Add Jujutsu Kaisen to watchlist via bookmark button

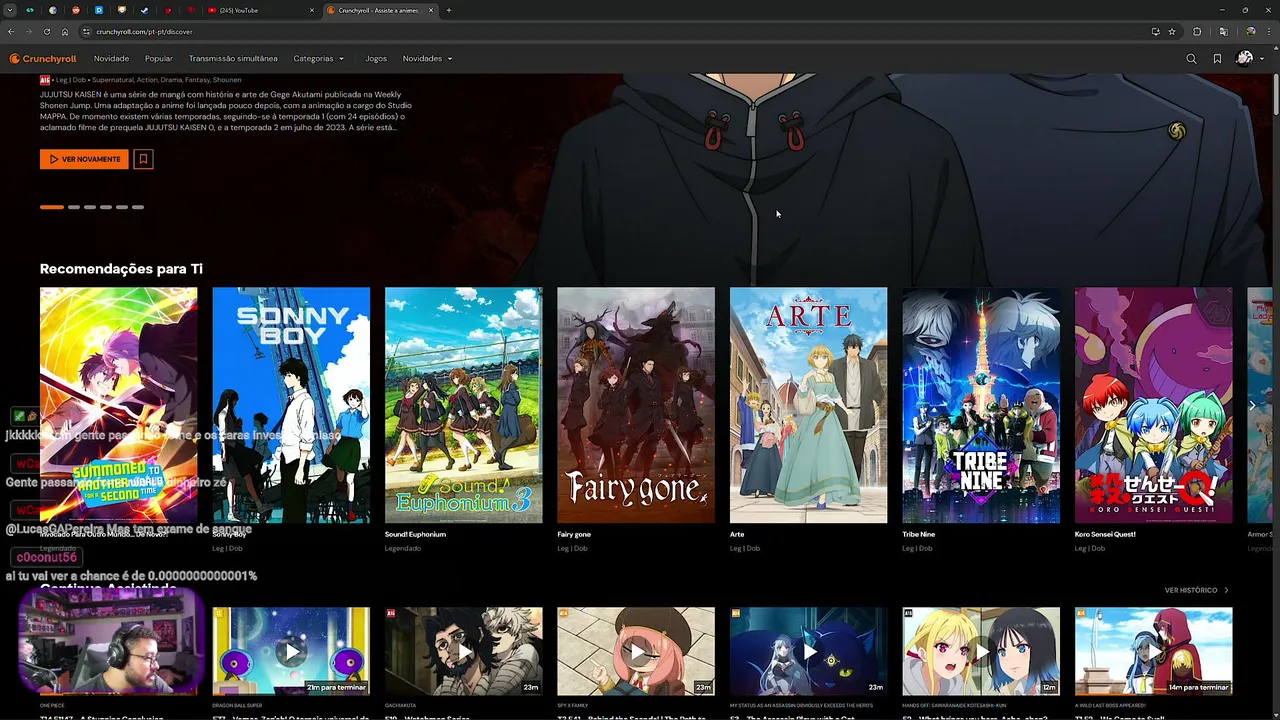[143, 159]
